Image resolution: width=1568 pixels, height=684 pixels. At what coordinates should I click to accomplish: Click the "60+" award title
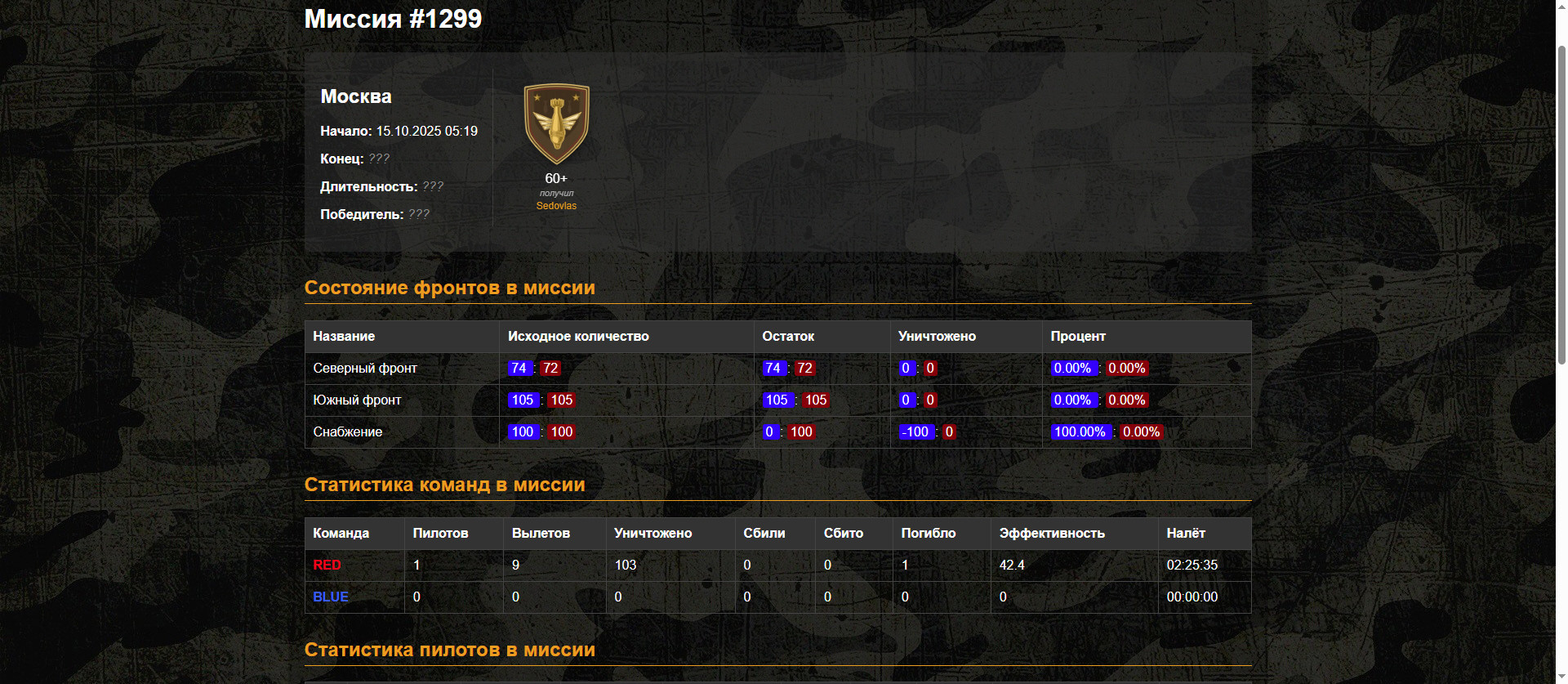pyautogui.click(x=556, y=178)
